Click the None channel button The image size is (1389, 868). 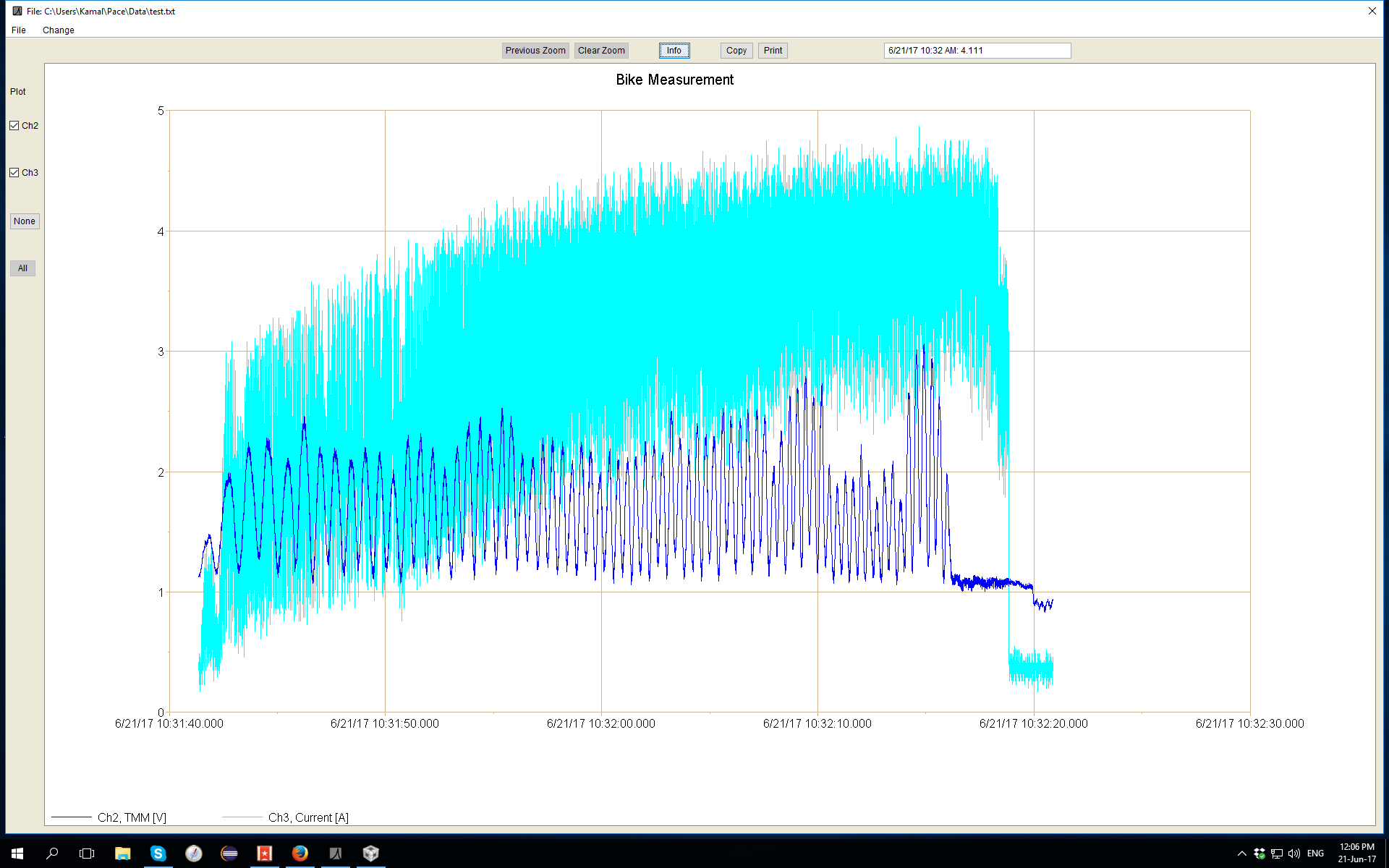point(25,221)
